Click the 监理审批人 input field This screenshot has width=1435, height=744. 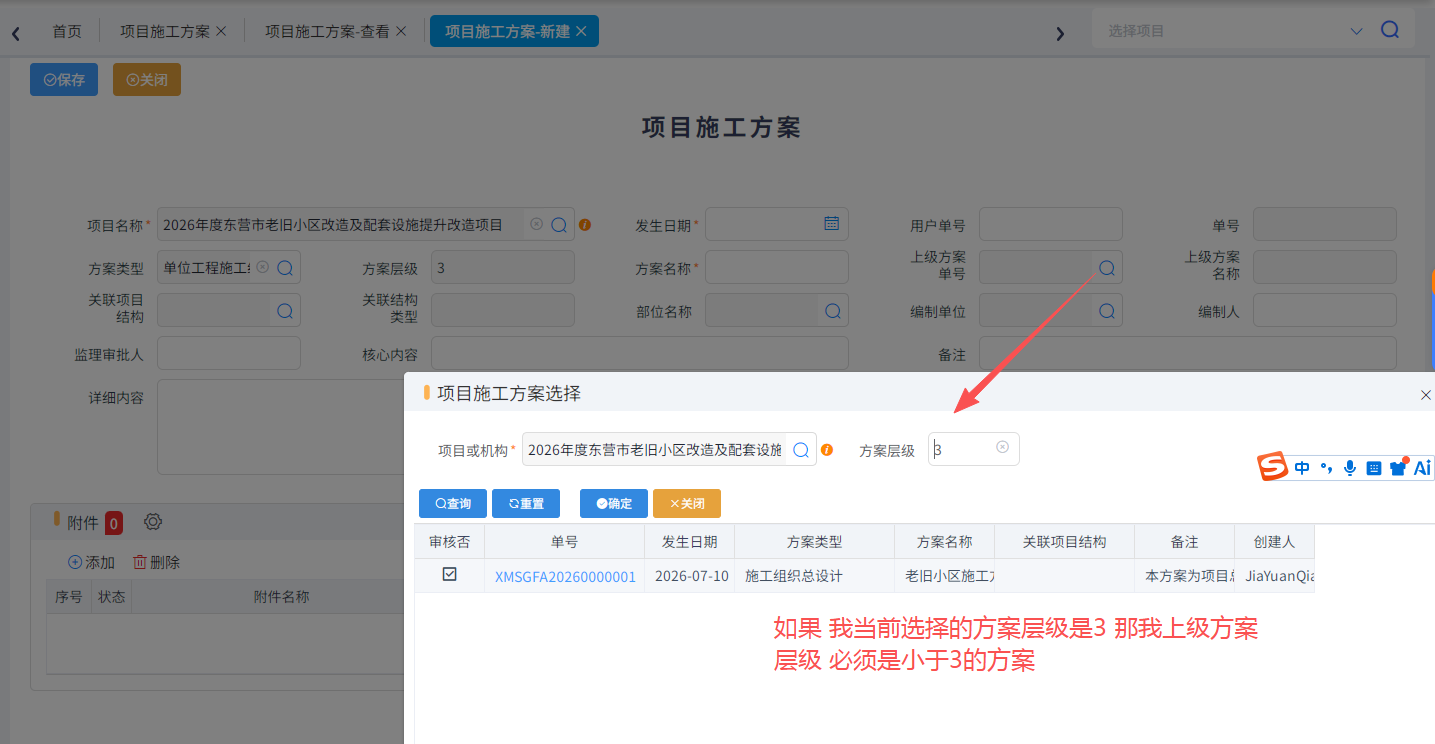[x=229, y=353]
